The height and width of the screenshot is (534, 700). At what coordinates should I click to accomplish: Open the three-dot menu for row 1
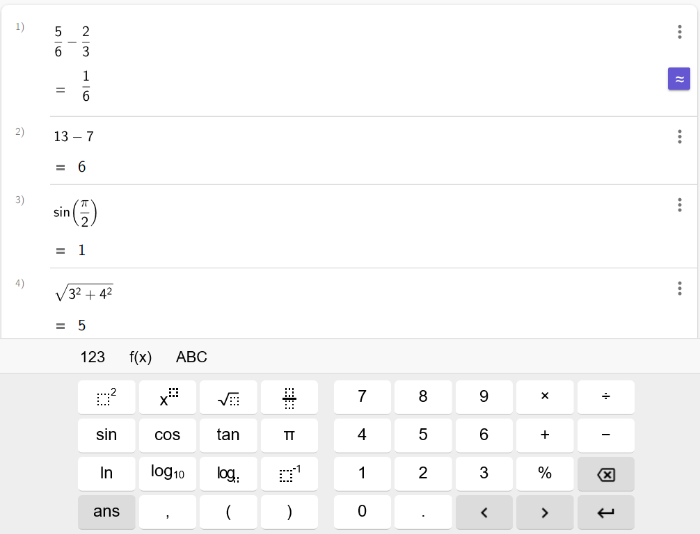point(679,32)
